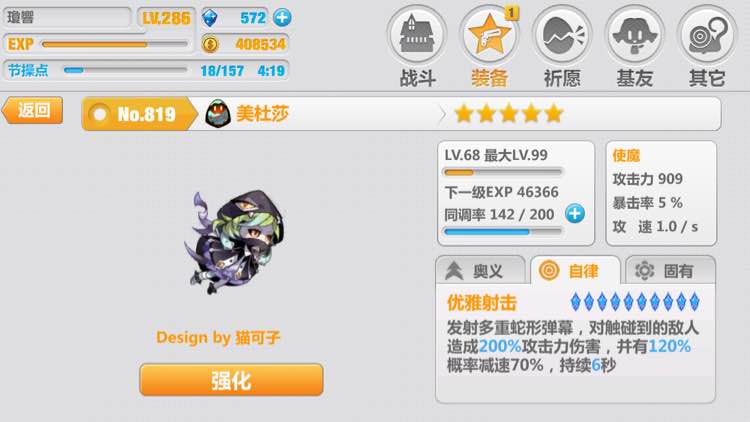Tap the five-star rarity row

click(x=509, y=114)
